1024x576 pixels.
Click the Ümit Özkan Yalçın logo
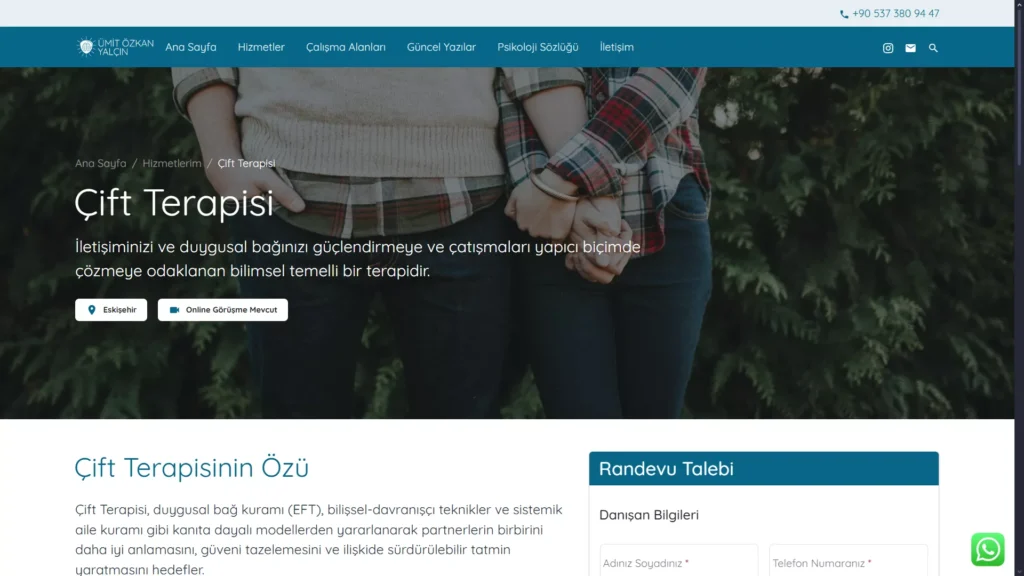114,47
